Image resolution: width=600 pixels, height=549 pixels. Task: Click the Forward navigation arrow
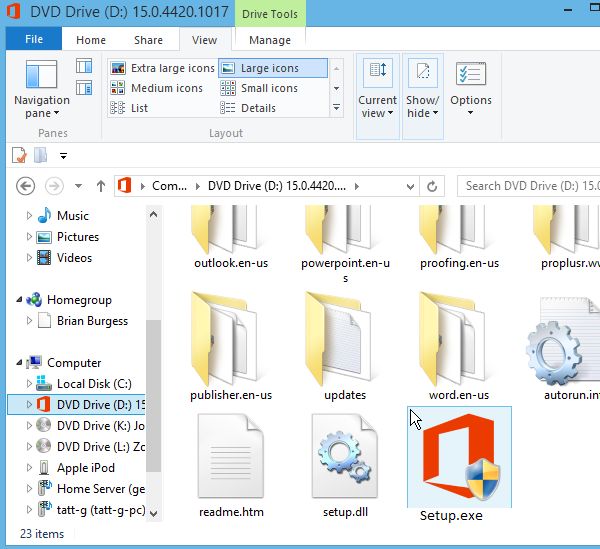click(54, 186)
